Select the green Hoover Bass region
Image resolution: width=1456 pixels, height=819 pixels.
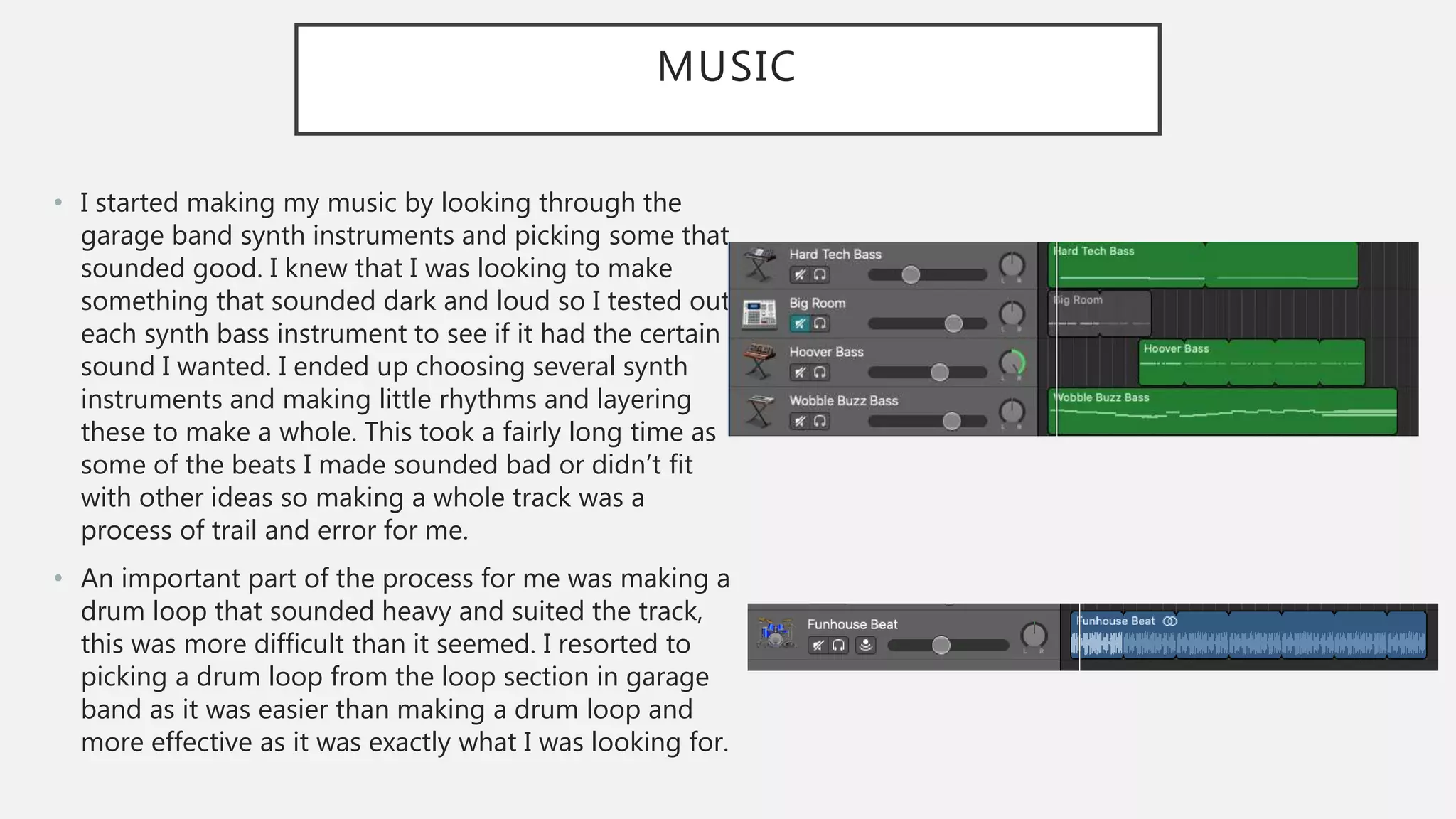coord(1251,363)
